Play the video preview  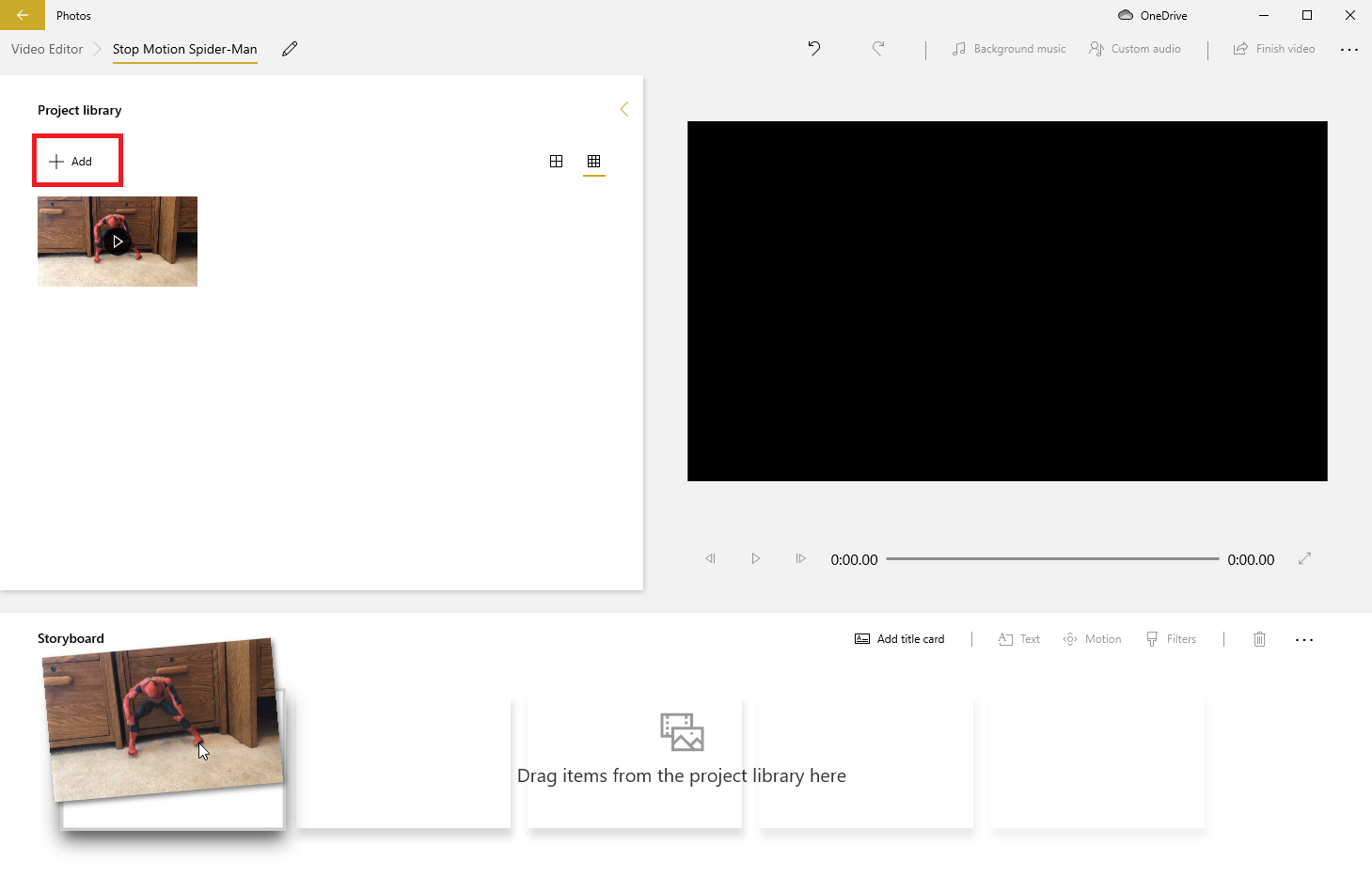coord(755,558)
